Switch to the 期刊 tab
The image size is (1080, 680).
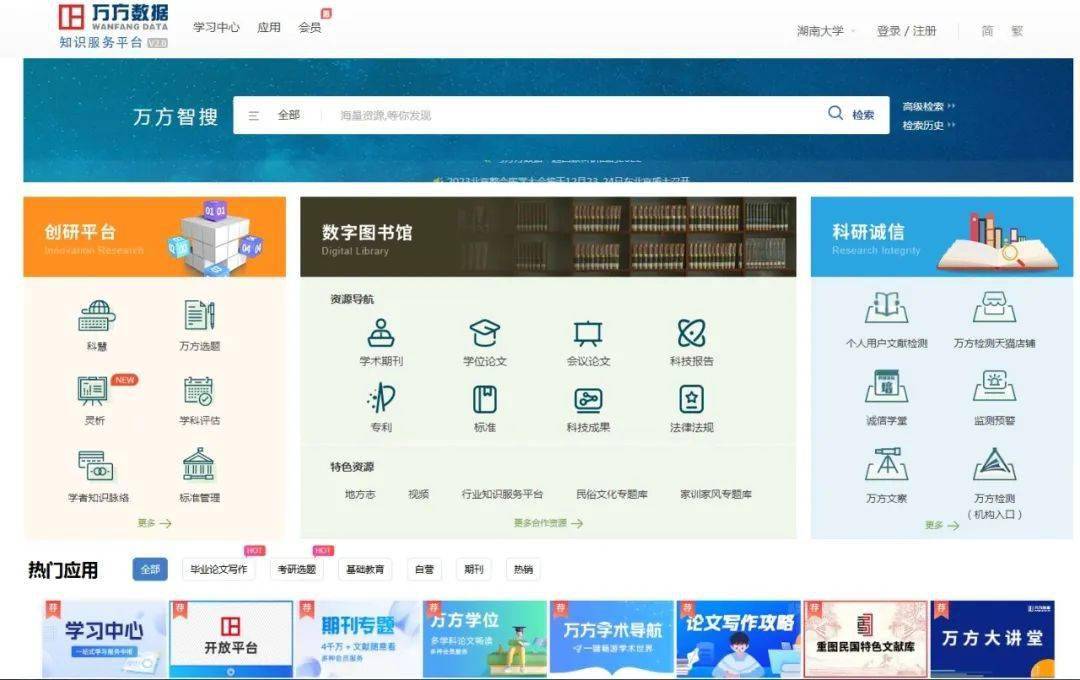click(474, 569)
